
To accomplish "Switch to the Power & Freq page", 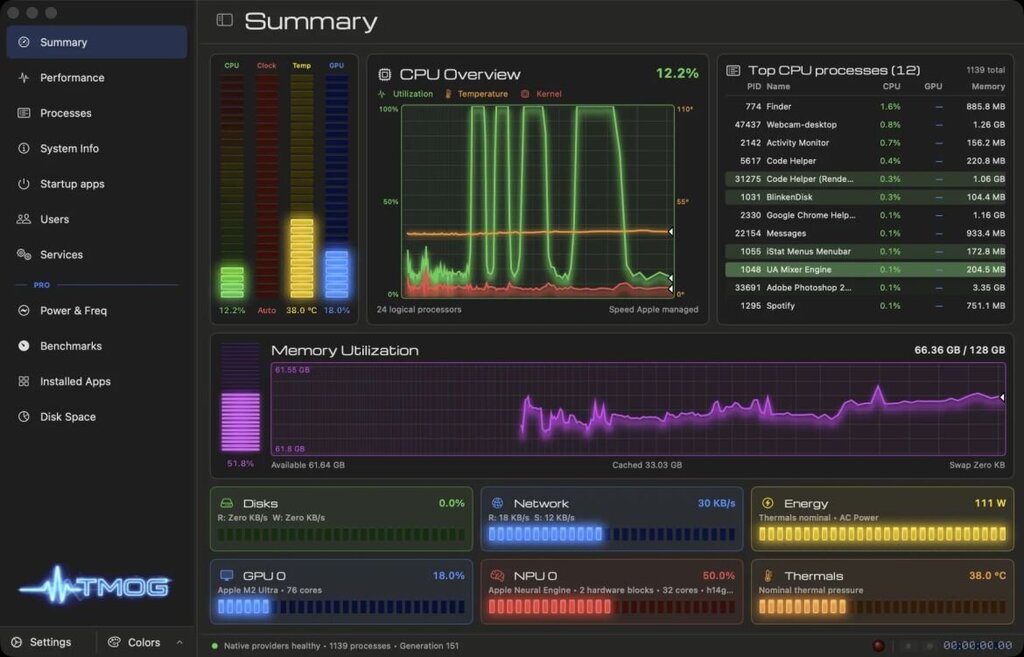I will coord(97,310).
